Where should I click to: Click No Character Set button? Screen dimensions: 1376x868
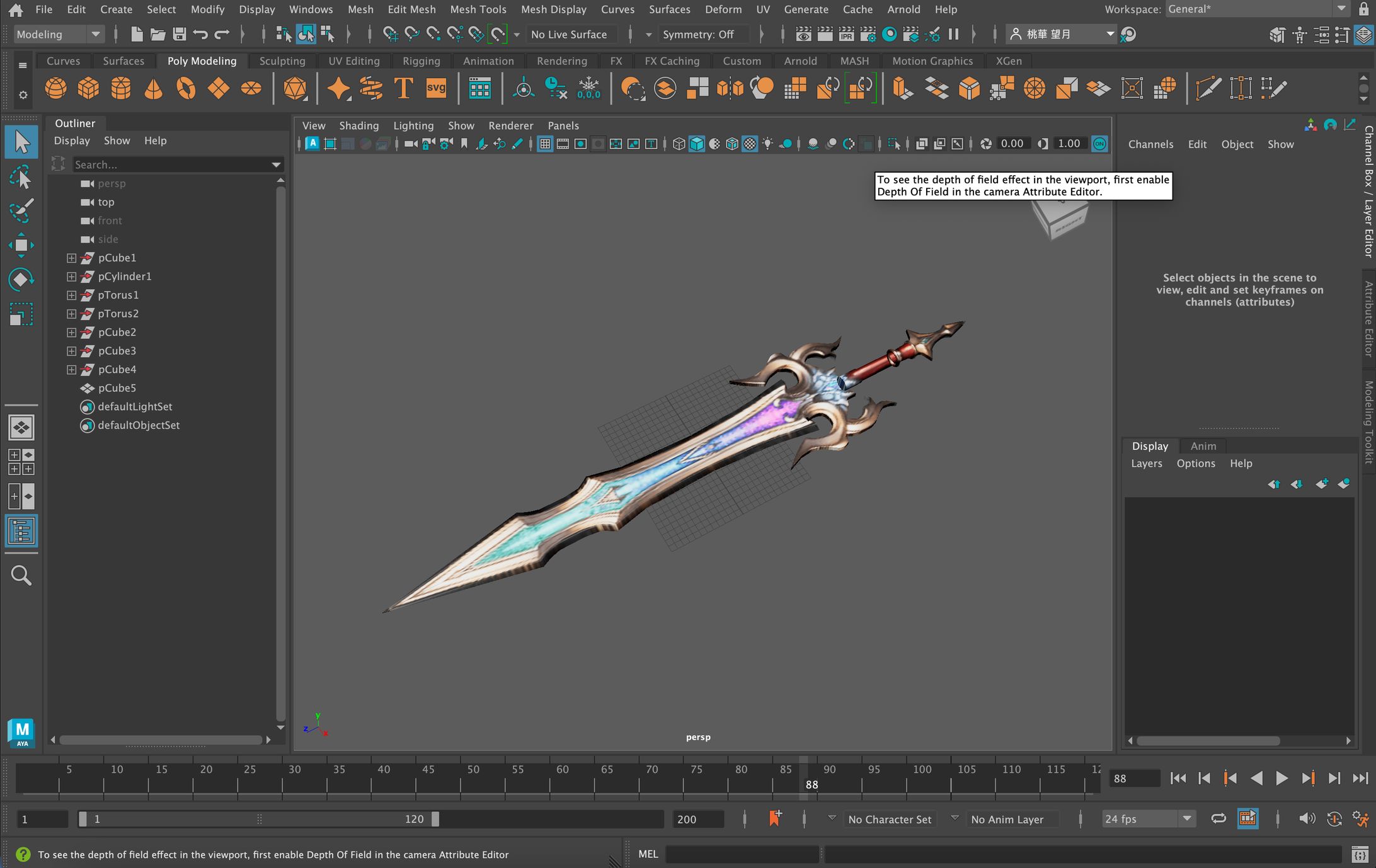tap(890, 819)
